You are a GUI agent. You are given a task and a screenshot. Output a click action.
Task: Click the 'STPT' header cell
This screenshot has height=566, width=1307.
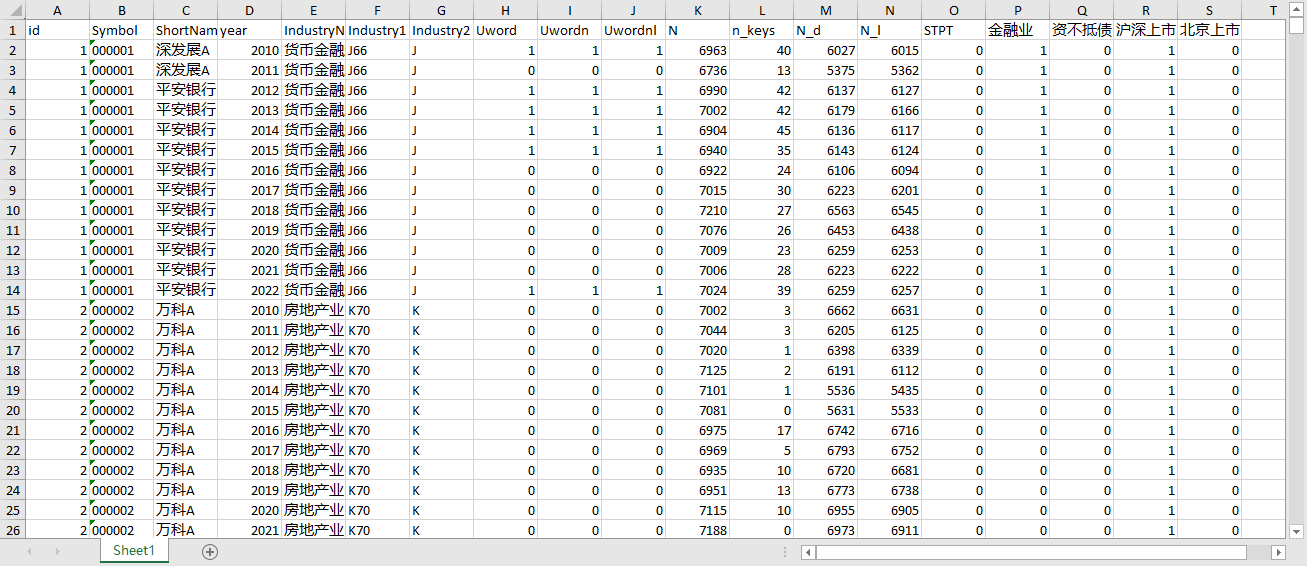953,30
